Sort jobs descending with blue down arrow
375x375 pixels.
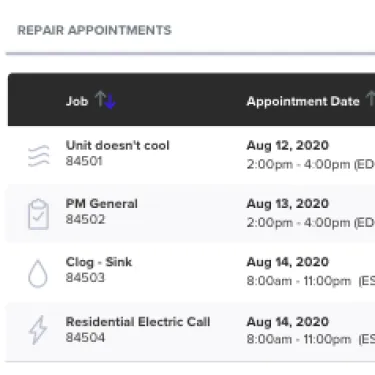pos(110,101)
